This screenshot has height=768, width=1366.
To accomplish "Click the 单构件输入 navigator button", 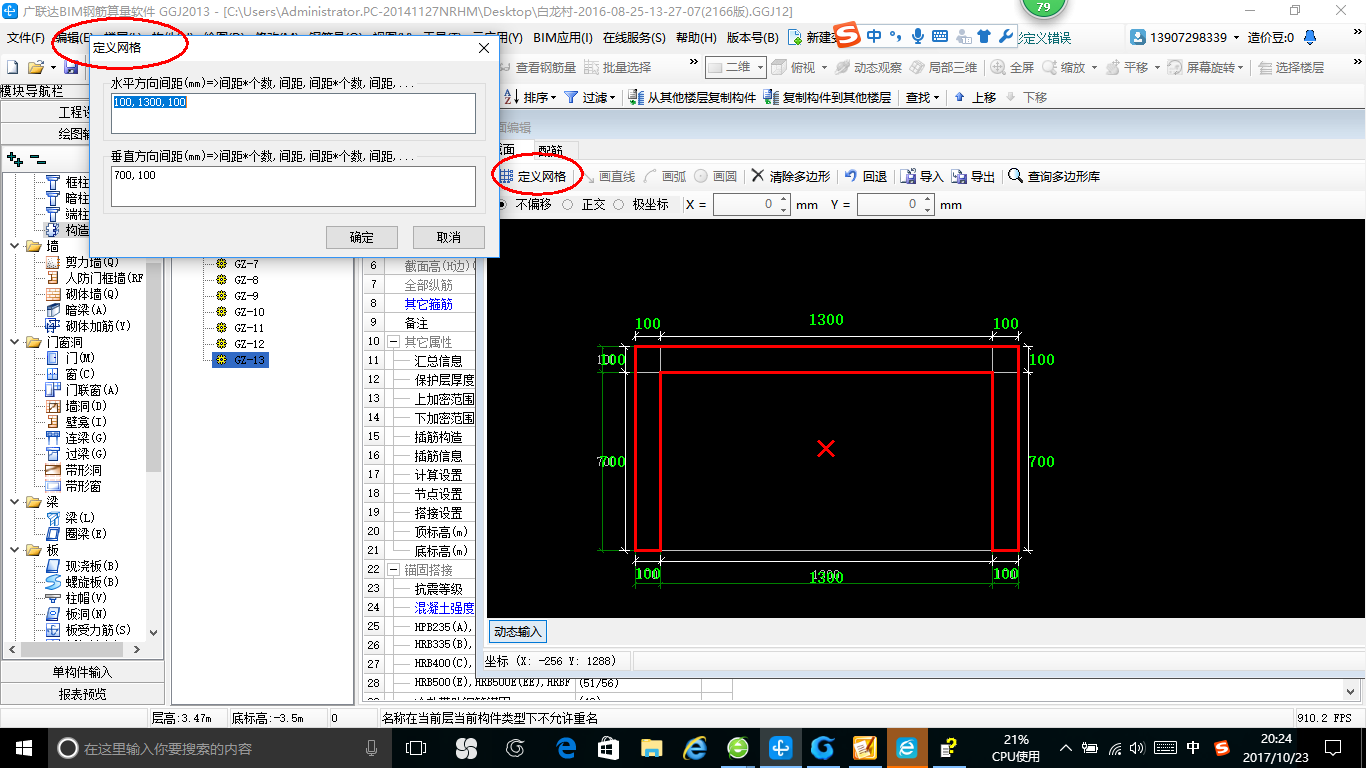I will 82,672.
